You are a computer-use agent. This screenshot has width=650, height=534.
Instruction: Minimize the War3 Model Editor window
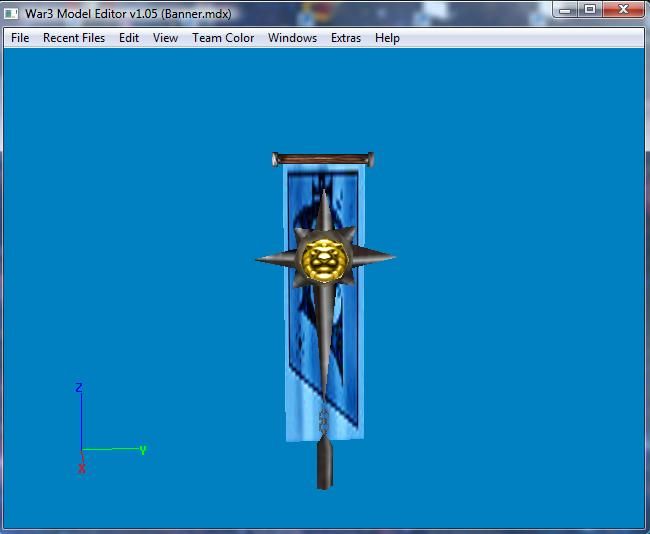pyautogui.click(x=565, y=10)
